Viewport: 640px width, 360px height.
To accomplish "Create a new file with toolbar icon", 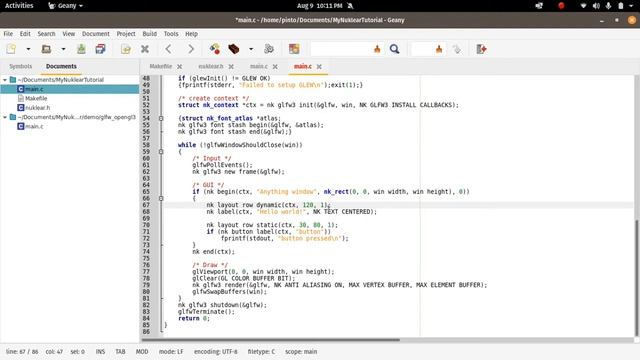I will pyautogui.click(x=11, y=49).
